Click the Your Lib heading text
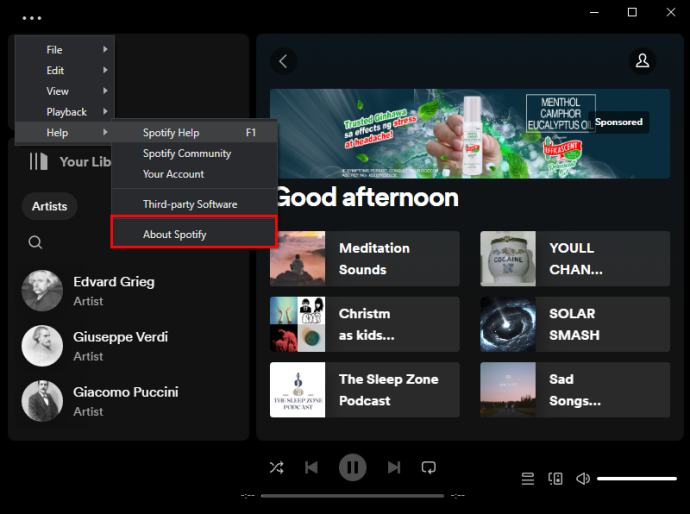Image resolution: width=690 pixels, height=514 pixels. 85,162
